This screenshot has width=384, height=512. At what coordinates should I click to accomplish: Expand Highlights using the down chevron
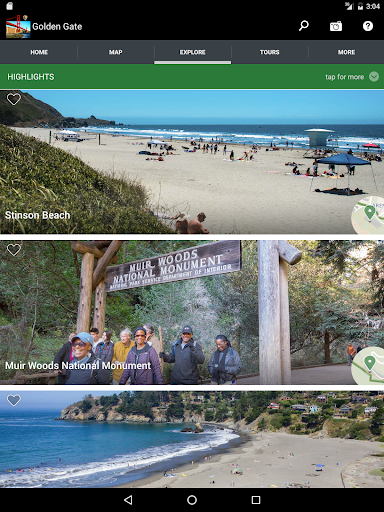(x=374, y=77)
